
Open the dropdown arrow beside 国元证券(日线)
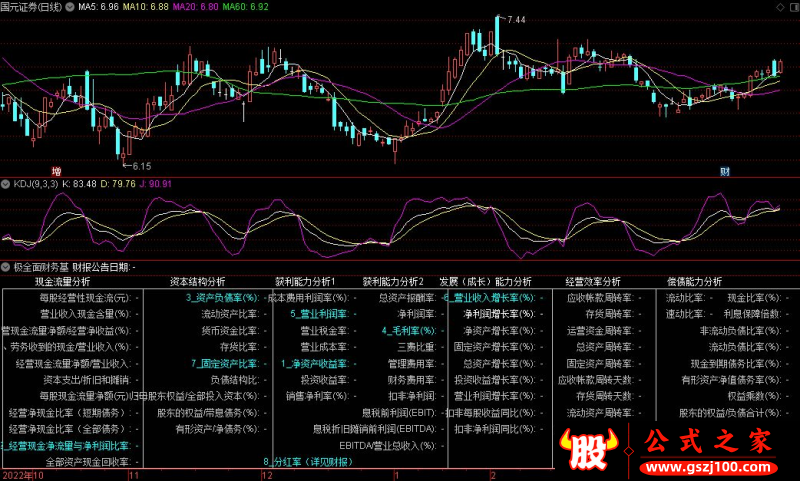point(70,7)
